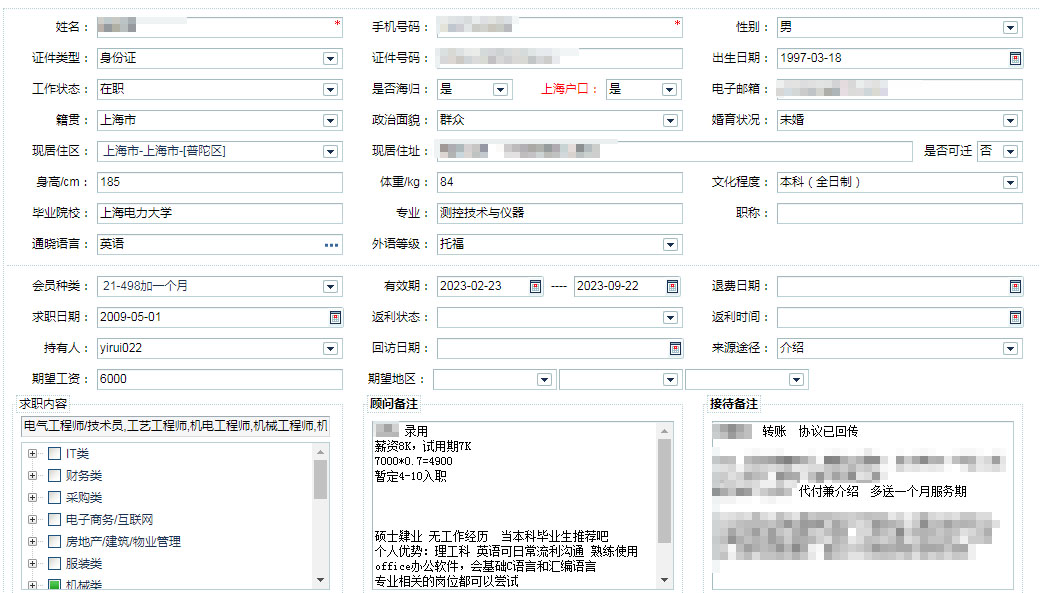Open the 证件类型 dropdown showing 身份证
This screenshot has height=593, width=1040.
pos(330,58)
